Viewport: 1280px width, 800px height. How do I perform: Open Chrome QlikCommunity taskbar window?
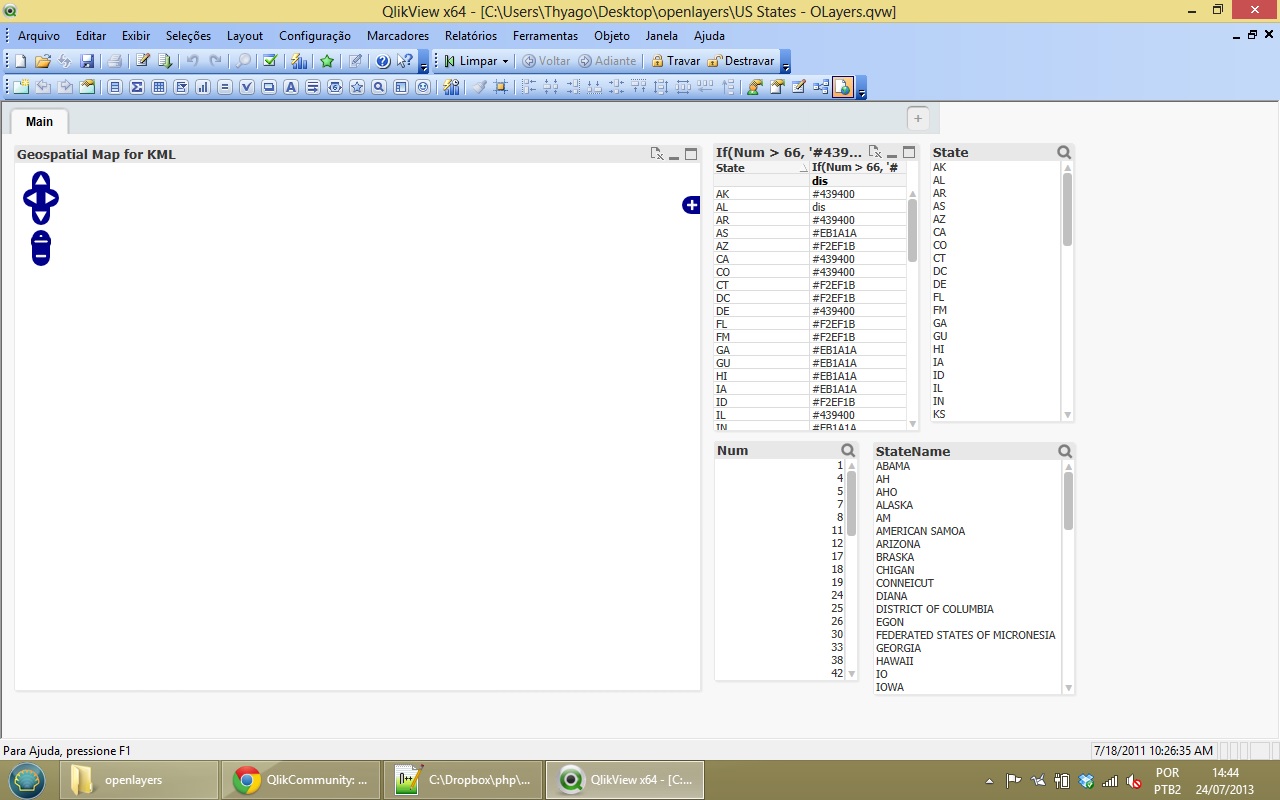click(300, 780)
